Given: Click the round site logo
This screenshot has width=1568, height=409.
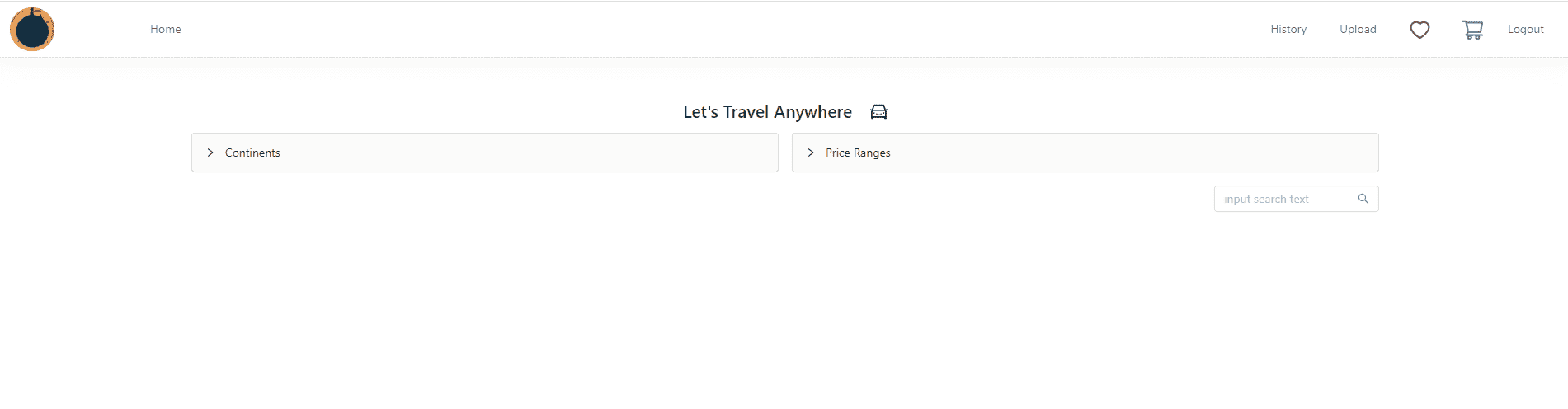Looking at the screenshot, I should pos(32,29).
